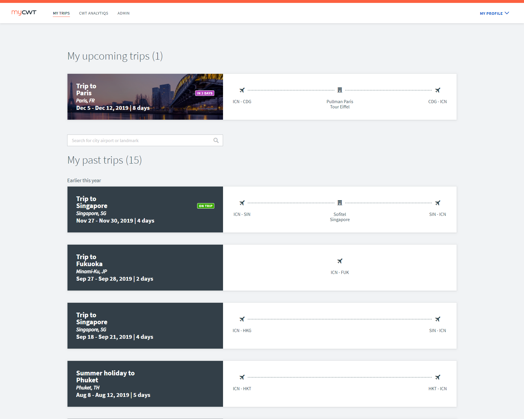Click the ICN - CDG outbound flight icon
Image resolution: width=524 pixels, height=419 pixels.
point(242,90)
